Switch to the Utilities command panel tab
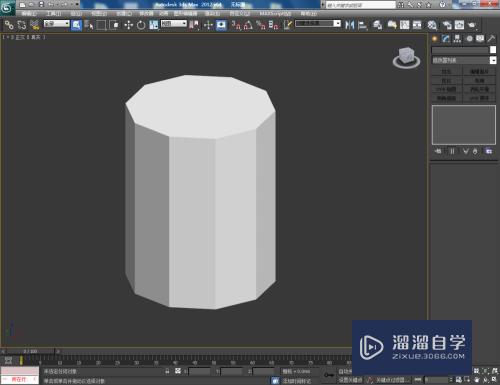The width and height of the screenshot is (500, 385). coord(491,39)
